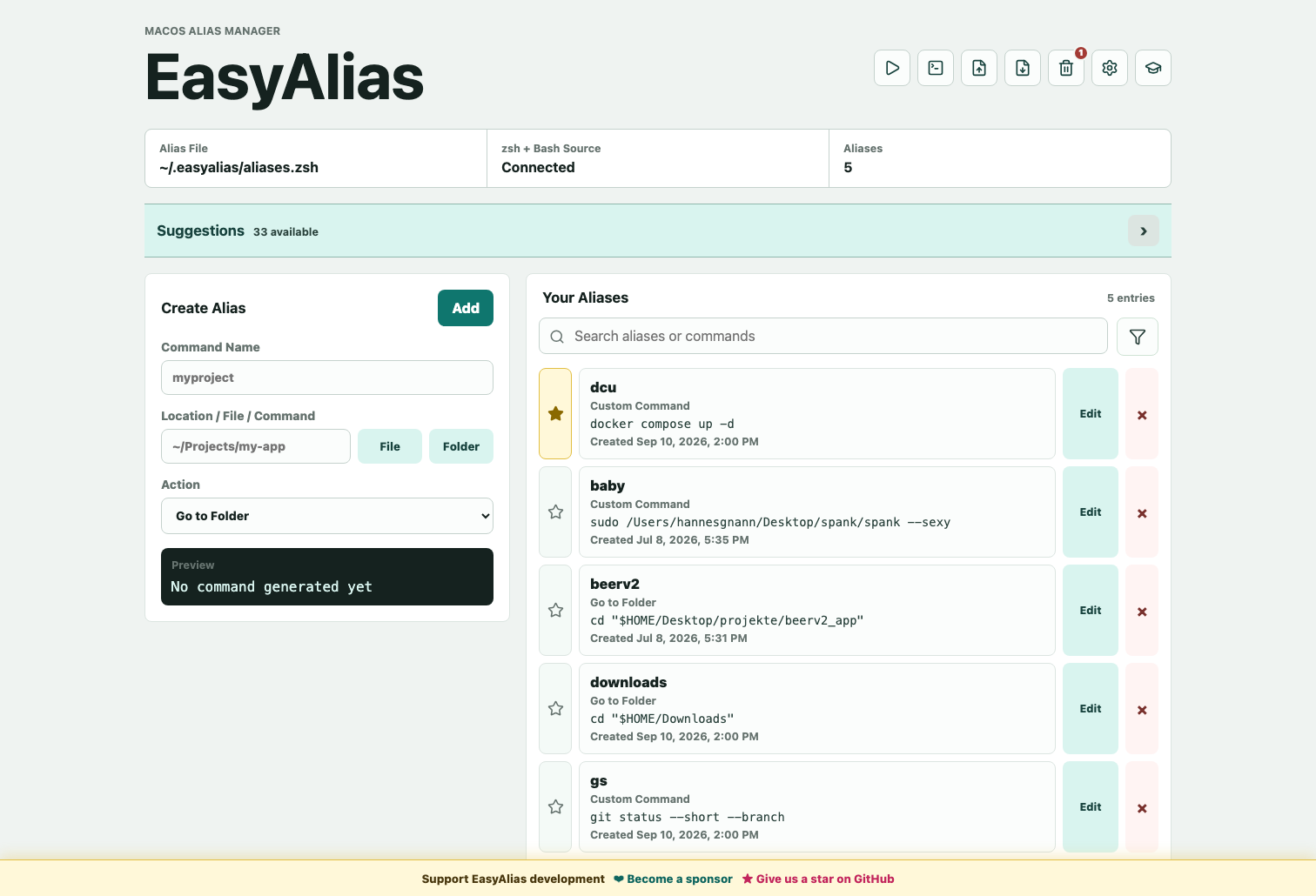Click the Add button in Create Alias
Image resolution: width=1316 pixels, height=896 pixels.
[466, 308]
